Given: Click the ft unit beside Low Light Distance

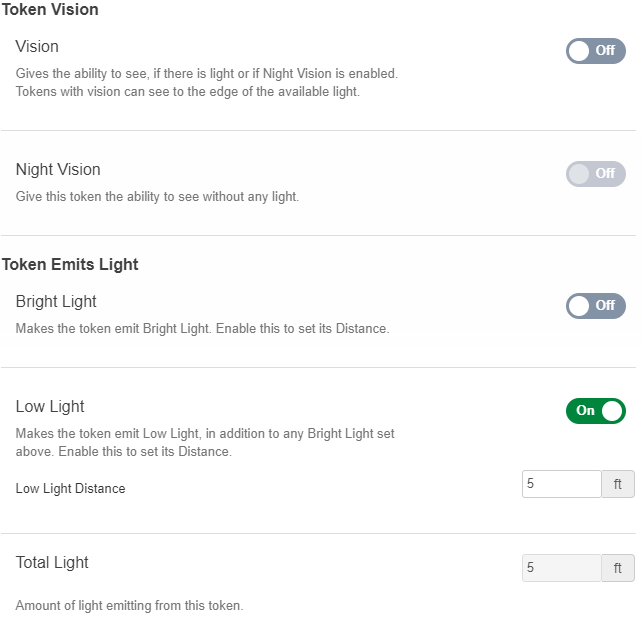Looking at the screenshot, I should (618, 484).
